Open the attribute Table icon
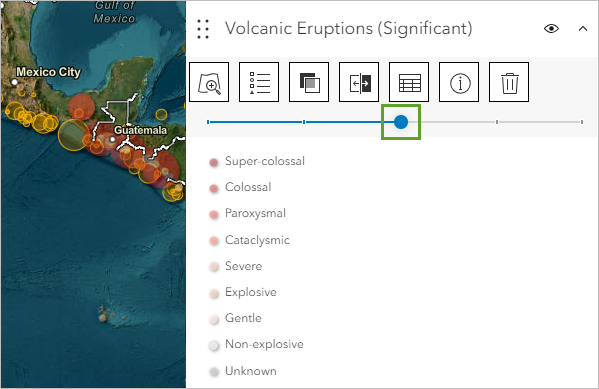 pos(409,82)
